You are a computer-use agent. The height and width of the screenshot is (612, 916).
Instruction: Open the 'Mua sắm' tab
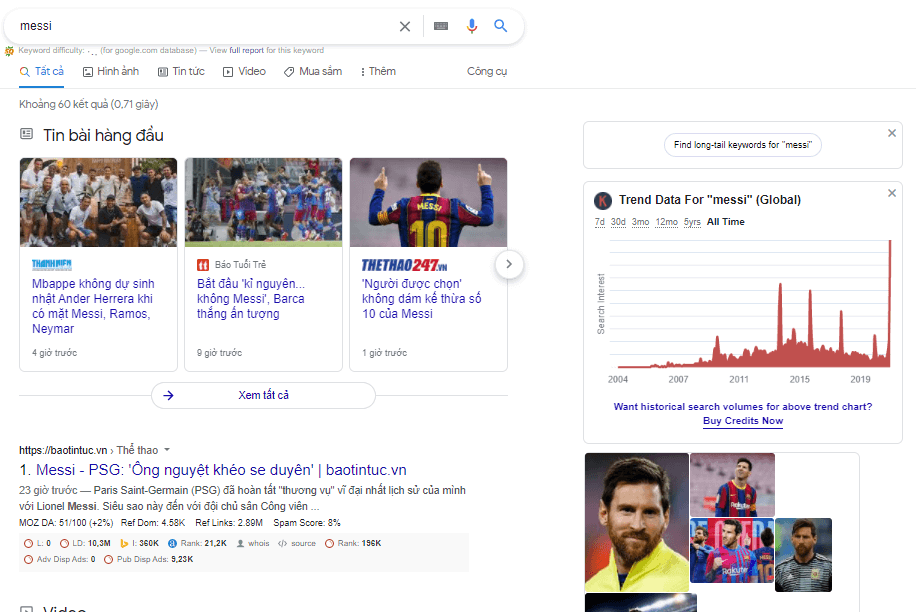click(x=313, y=71)
